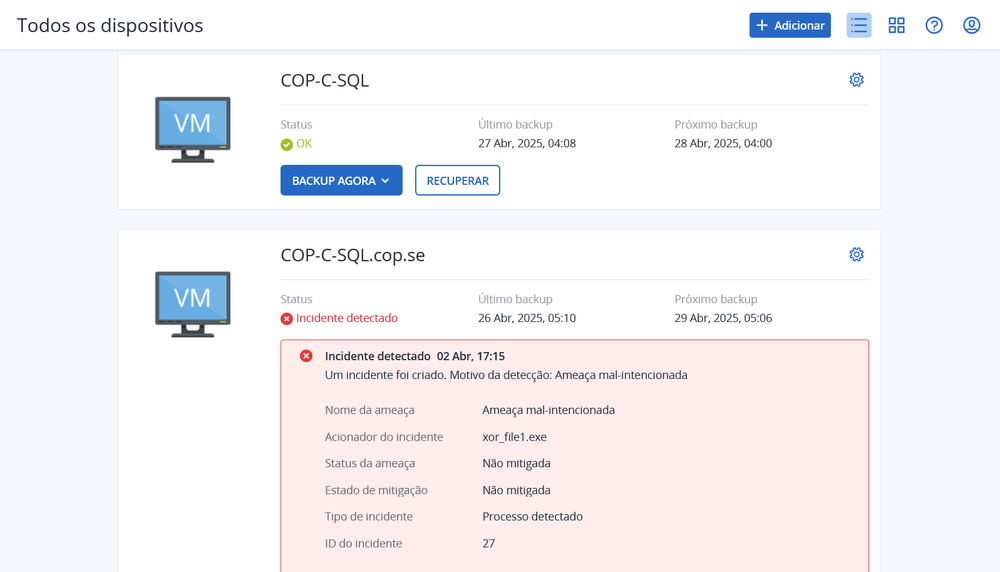Click next backup '28 Abr, 2025, 04:00'
The image size is (1000, 572).
pyautogui.click(x=723, y=143)
